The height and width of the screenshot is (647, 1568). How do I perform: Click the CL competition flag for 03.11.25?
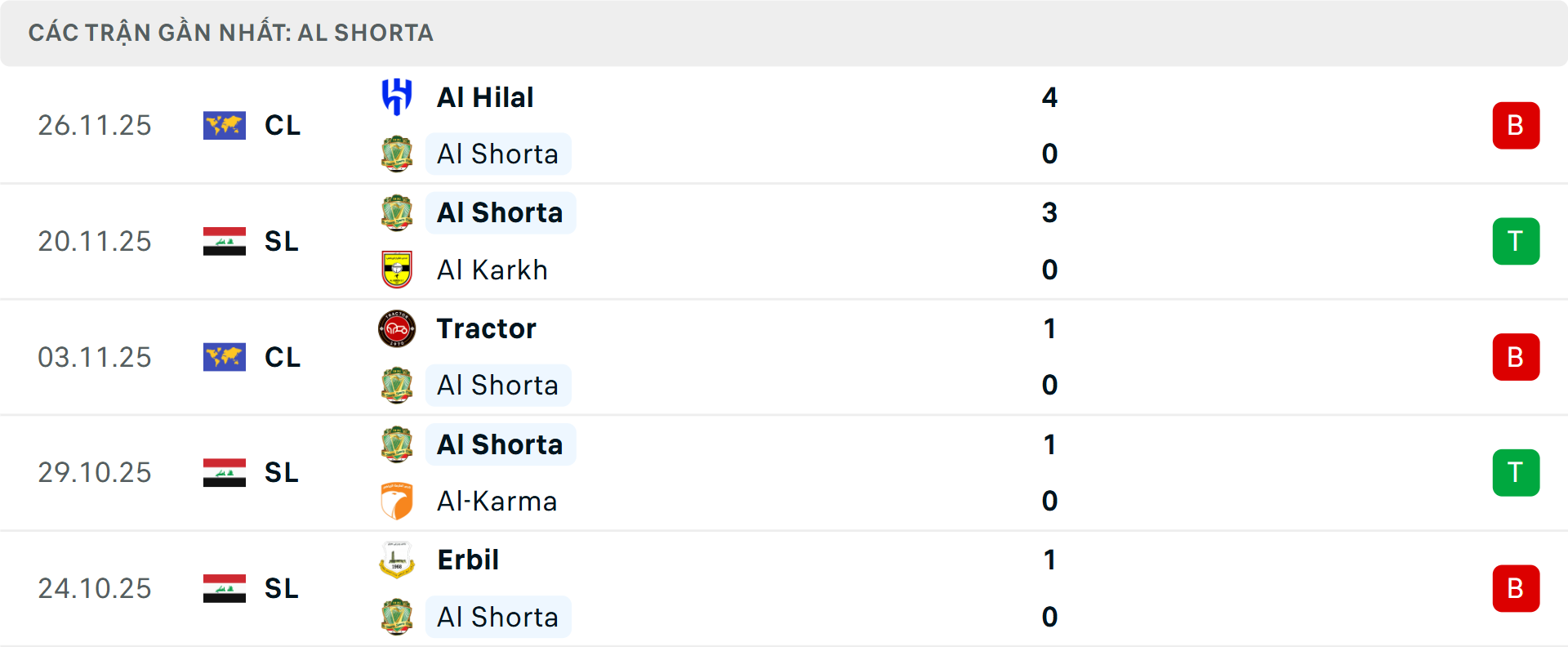(225, 357)
